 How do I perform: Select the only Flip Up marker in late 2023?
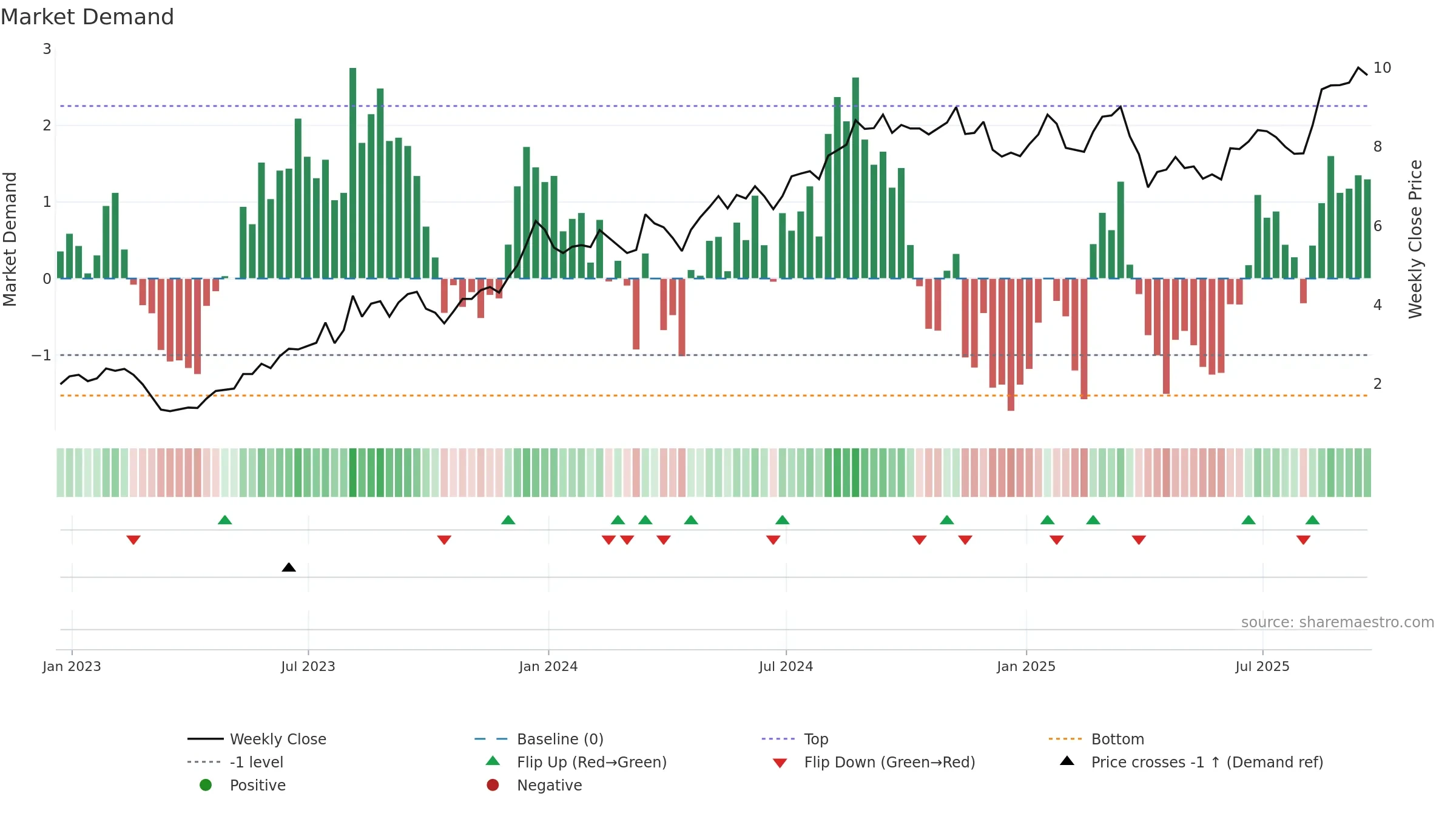coord(508,520)
